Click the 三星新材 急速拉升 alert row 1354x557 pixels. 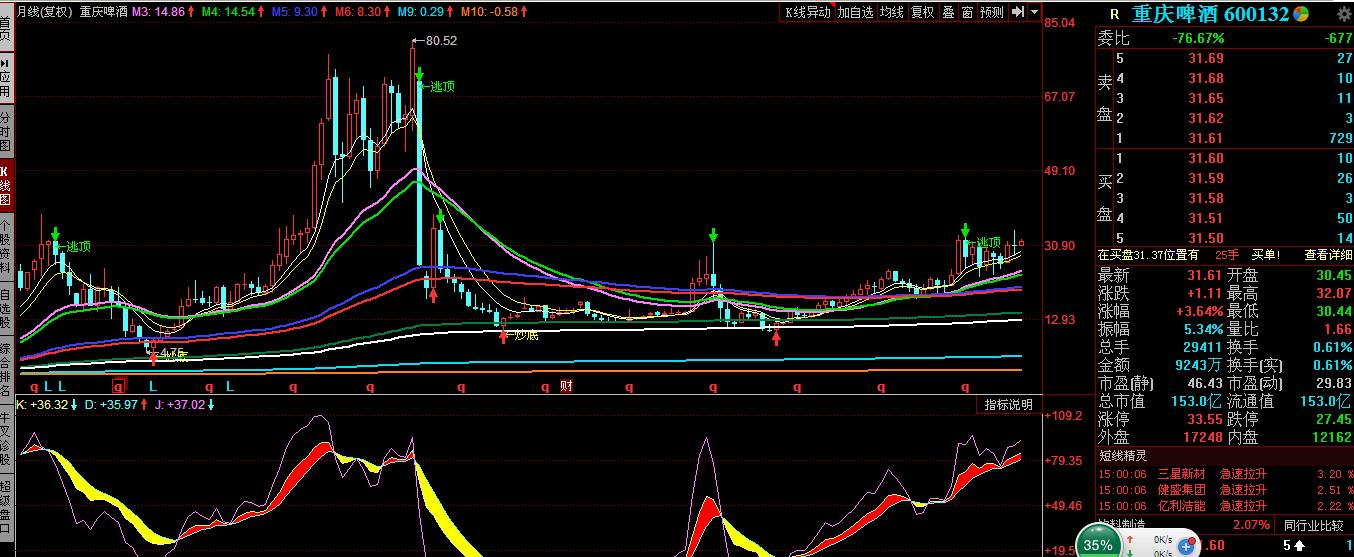1225,474
